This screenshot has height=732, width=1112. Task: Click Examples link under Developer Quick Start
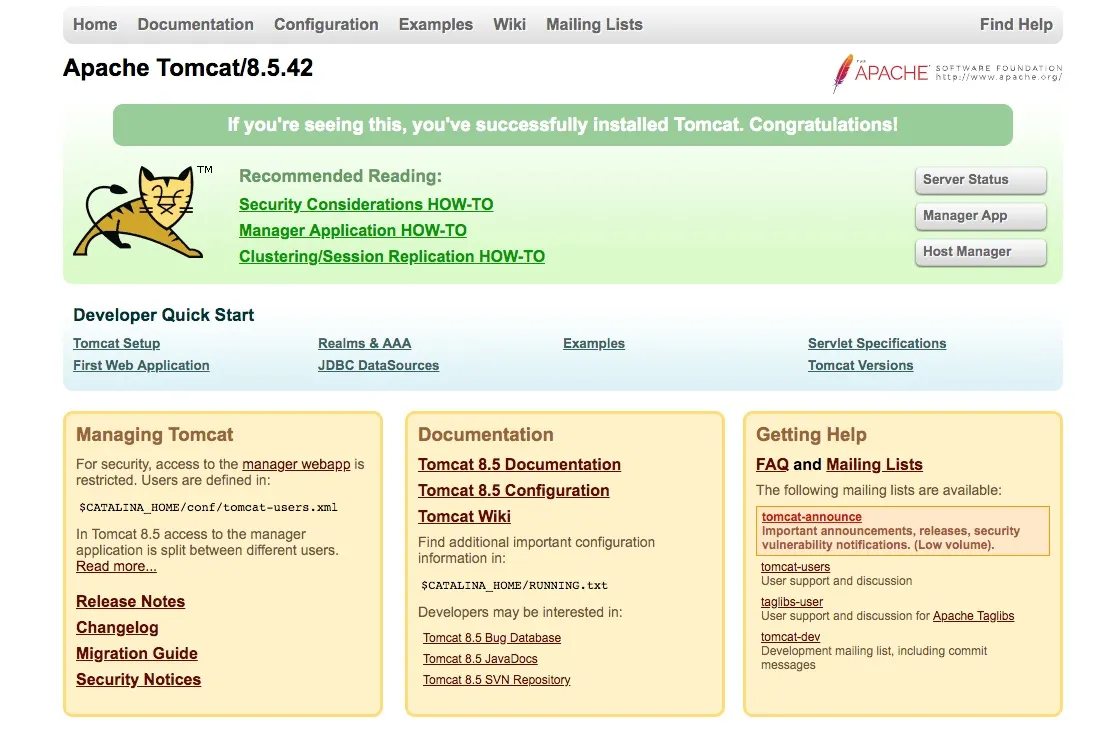[x=594, y=343]
